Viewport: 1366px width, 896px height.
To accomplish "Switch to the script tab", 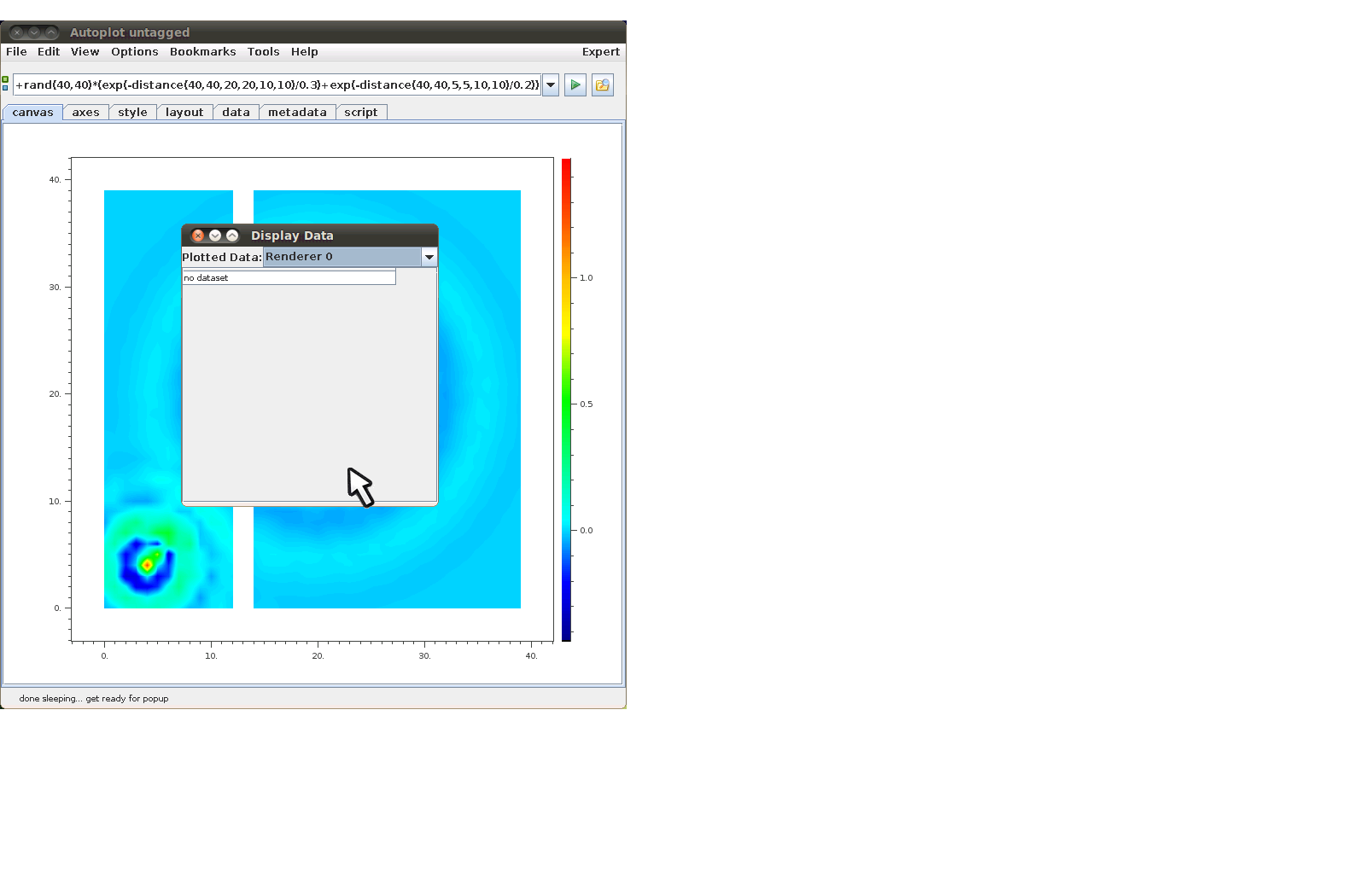I will tap(360, 113).
